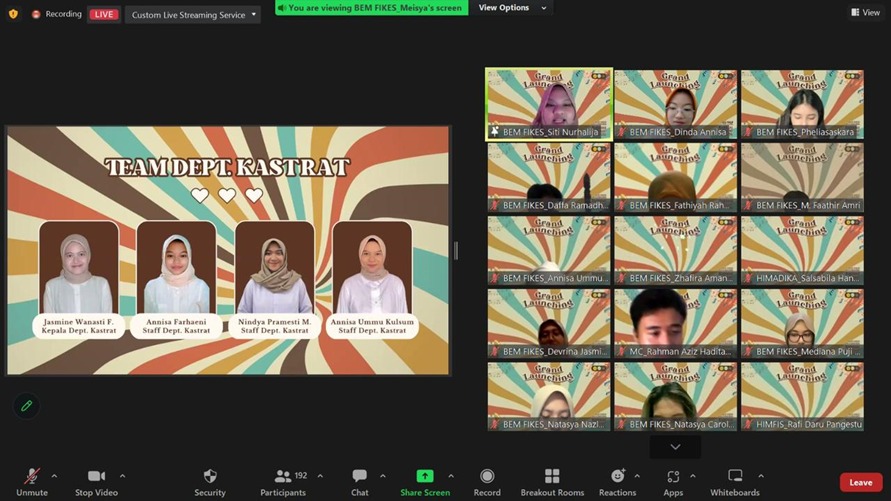The height and width of the screenshot is (501, 891).
Task: Click the red Leave button
Action: pos(860,483)
